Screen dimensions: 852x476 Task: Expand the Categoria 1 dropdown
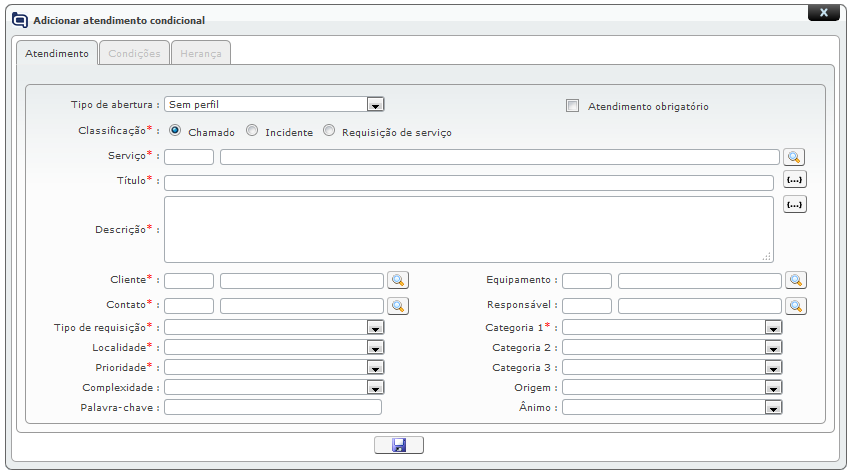click(x=772, y=327)
